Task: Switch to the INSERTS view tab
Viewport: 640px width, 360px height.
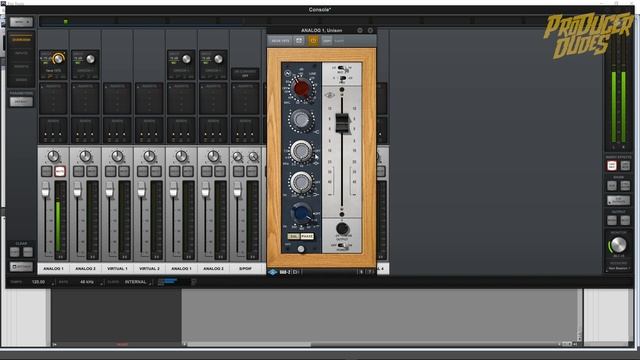Action: (x=21, y=66)
